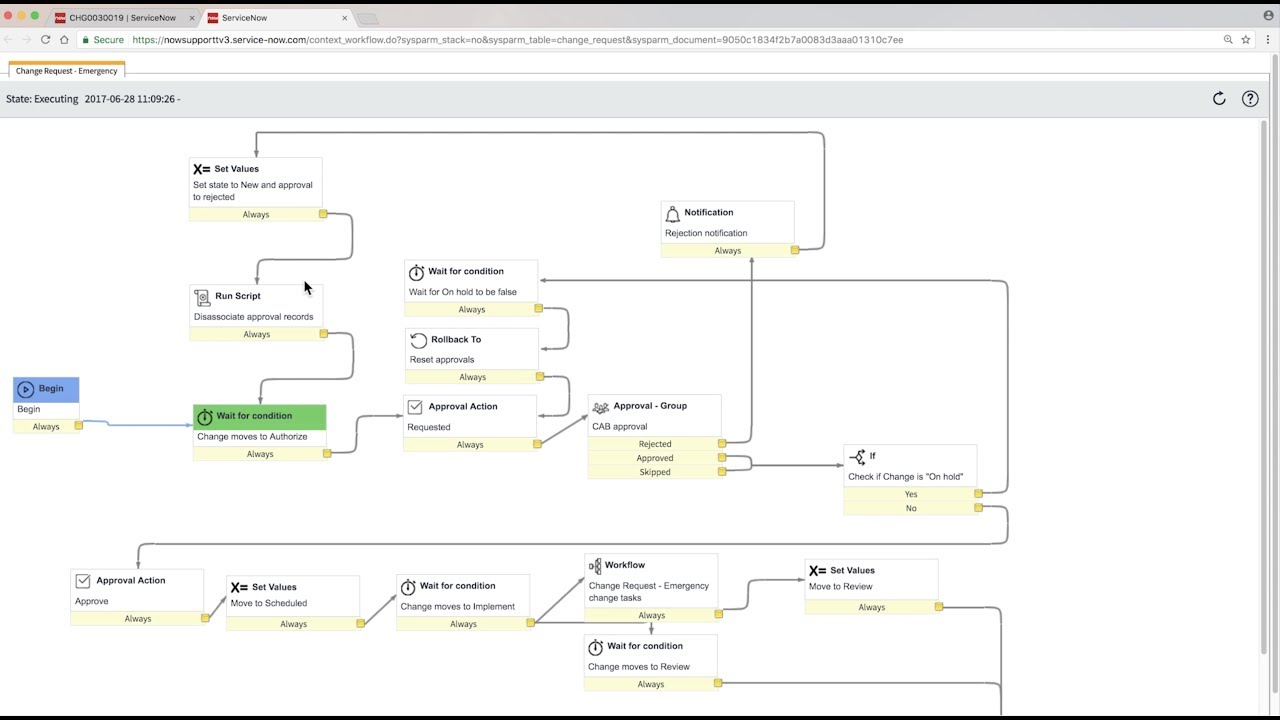Close the CHG0030019 browser tab
This screenshot has width=1280, height=720.
coord(191,18)
